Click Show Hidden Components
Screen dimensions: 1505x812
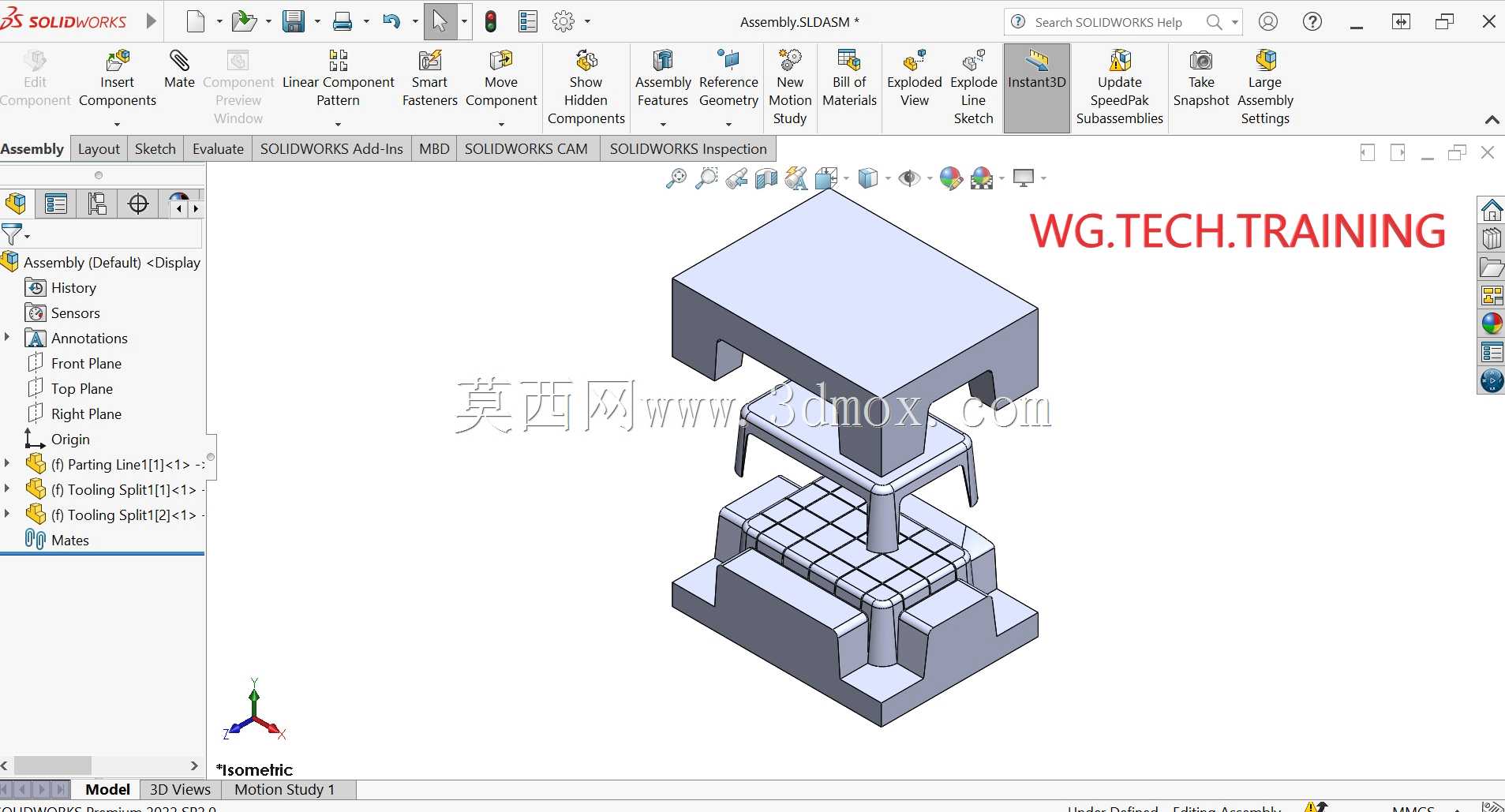[x=586, y=88]
